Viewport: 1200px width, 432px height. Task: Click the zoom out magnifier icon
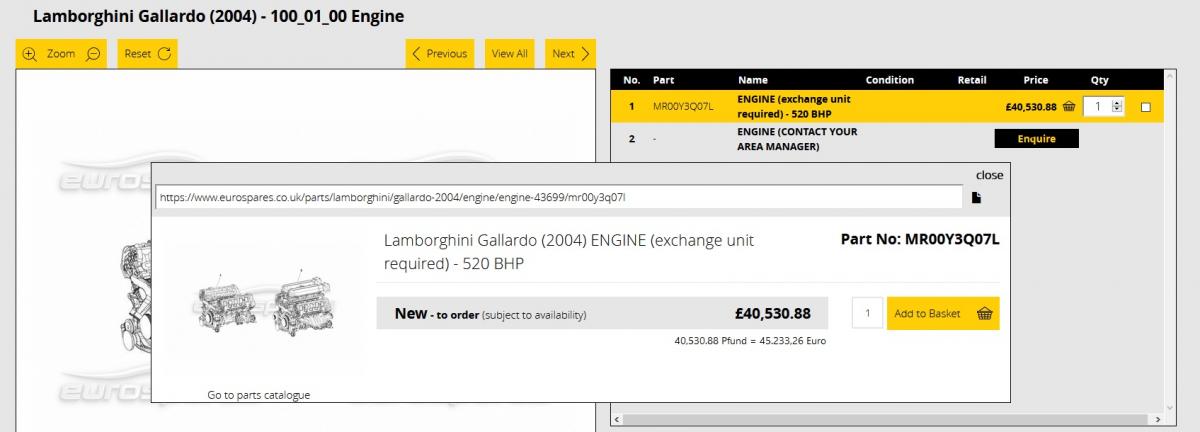click(93, 54)
